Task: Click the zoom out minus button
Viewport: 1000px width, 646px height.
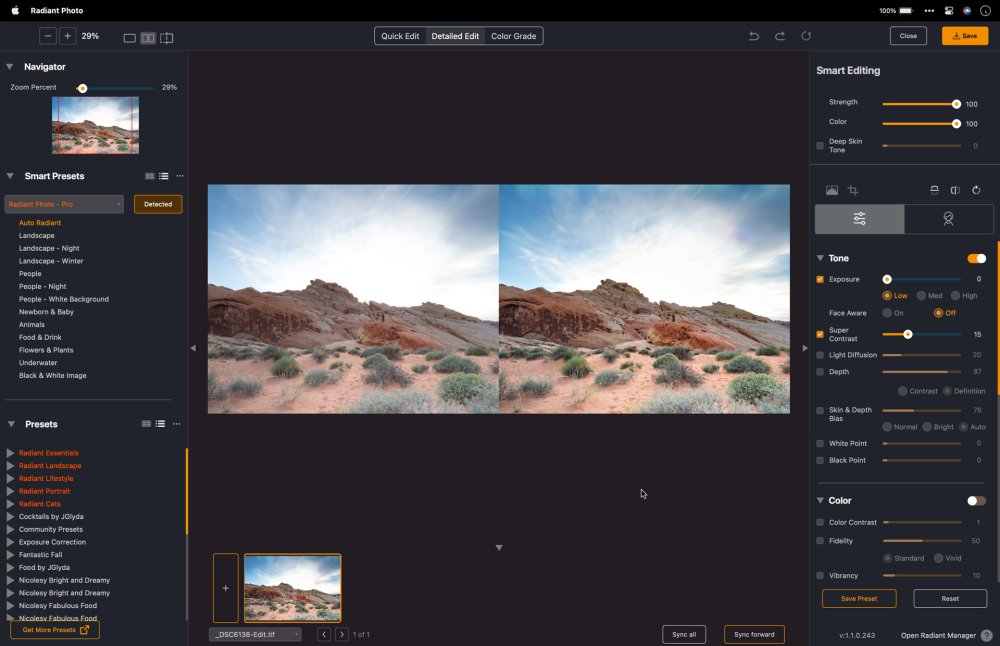Action: [x=48, y=36]
